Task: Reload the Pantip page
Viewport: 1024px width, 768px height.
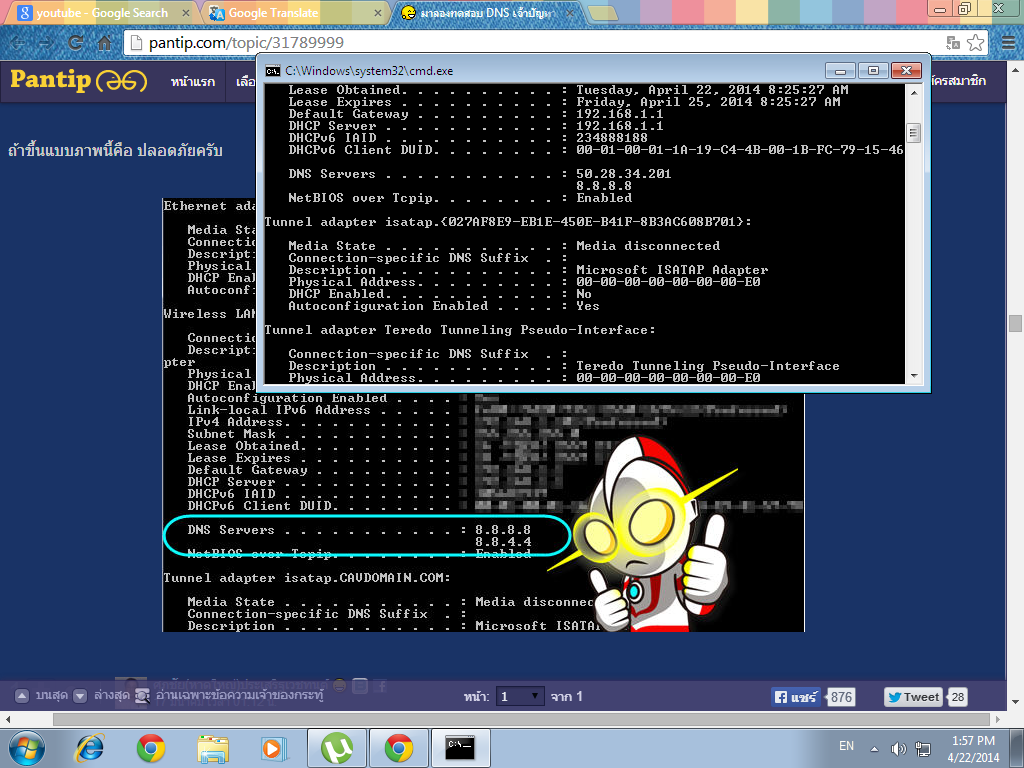Action: point(76,43)
